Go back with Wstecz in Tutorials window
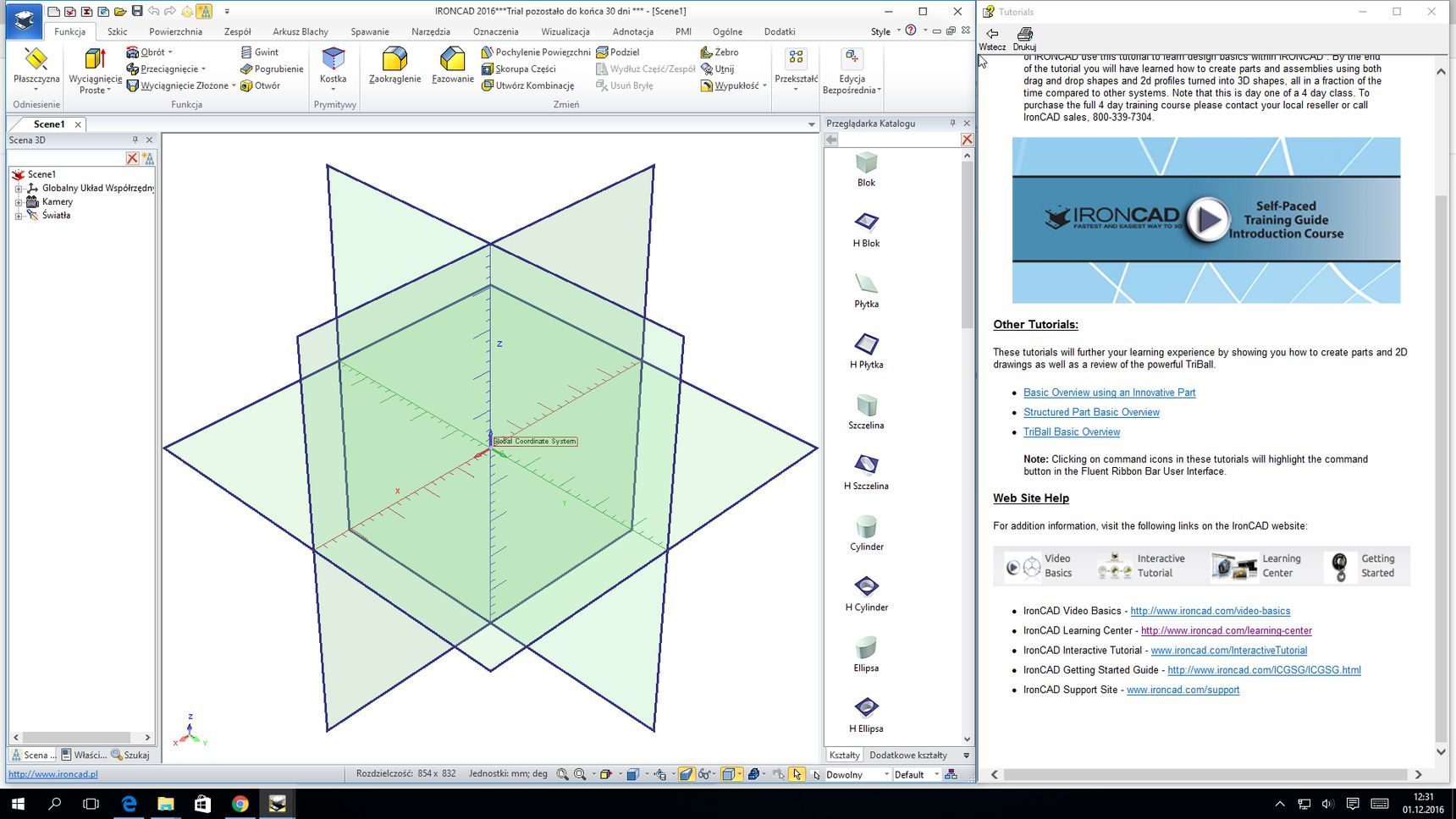The image size is (1456, 819). [x=992, y=38]
